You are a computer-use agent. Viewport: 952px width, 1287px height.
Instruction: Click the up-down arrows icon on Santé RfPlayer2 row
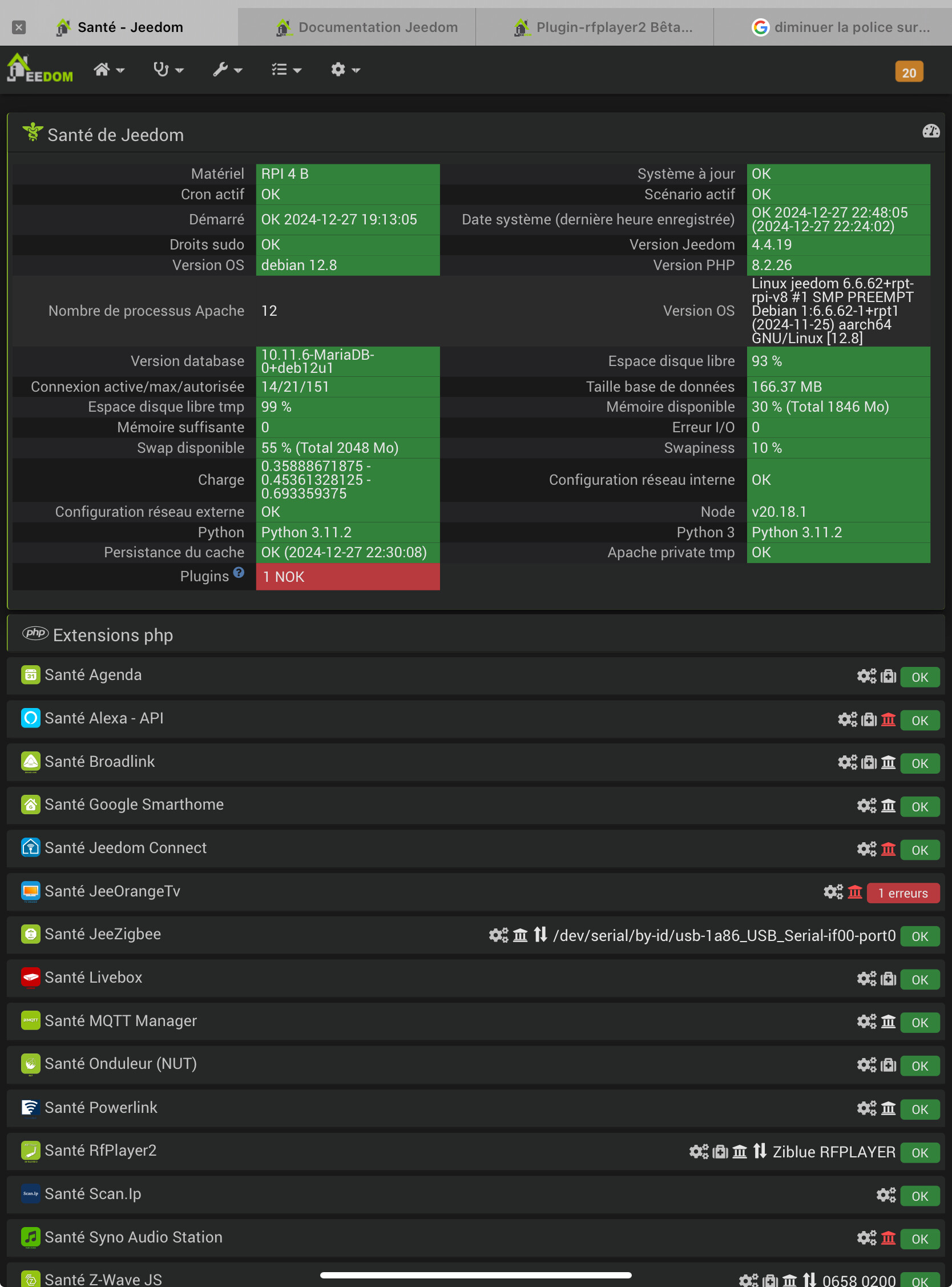pos(760,1151)
